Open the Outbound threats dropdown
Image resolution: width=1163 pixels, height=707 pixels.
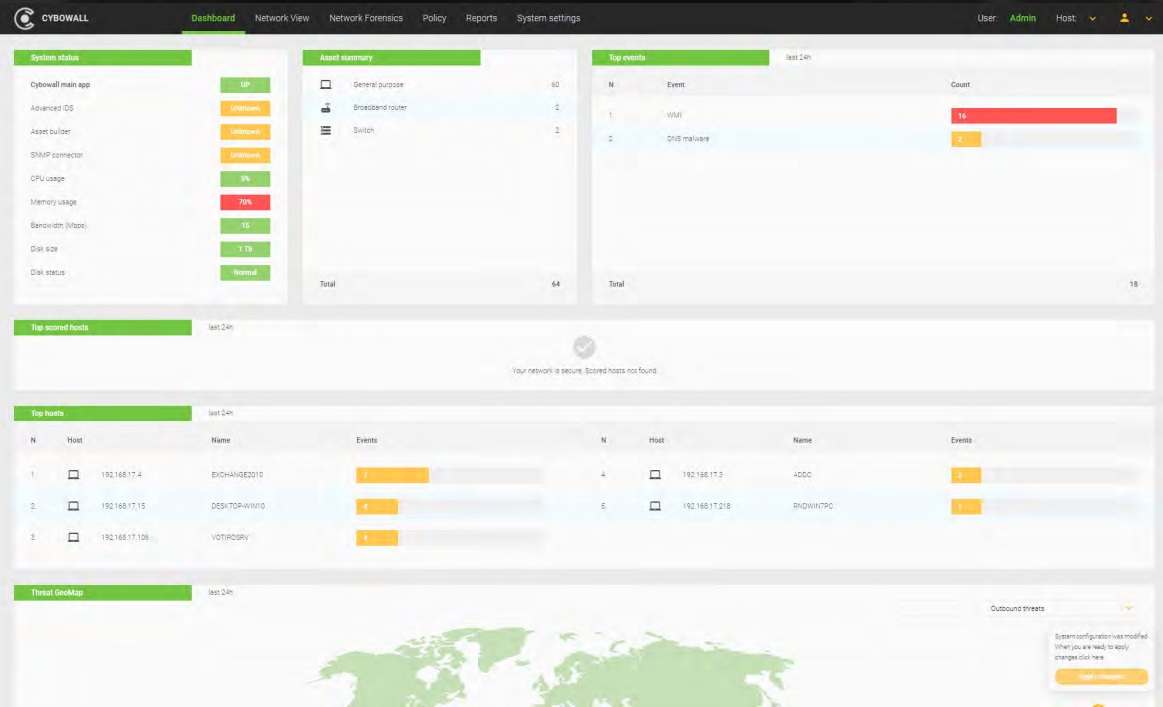coord(1061,608)
